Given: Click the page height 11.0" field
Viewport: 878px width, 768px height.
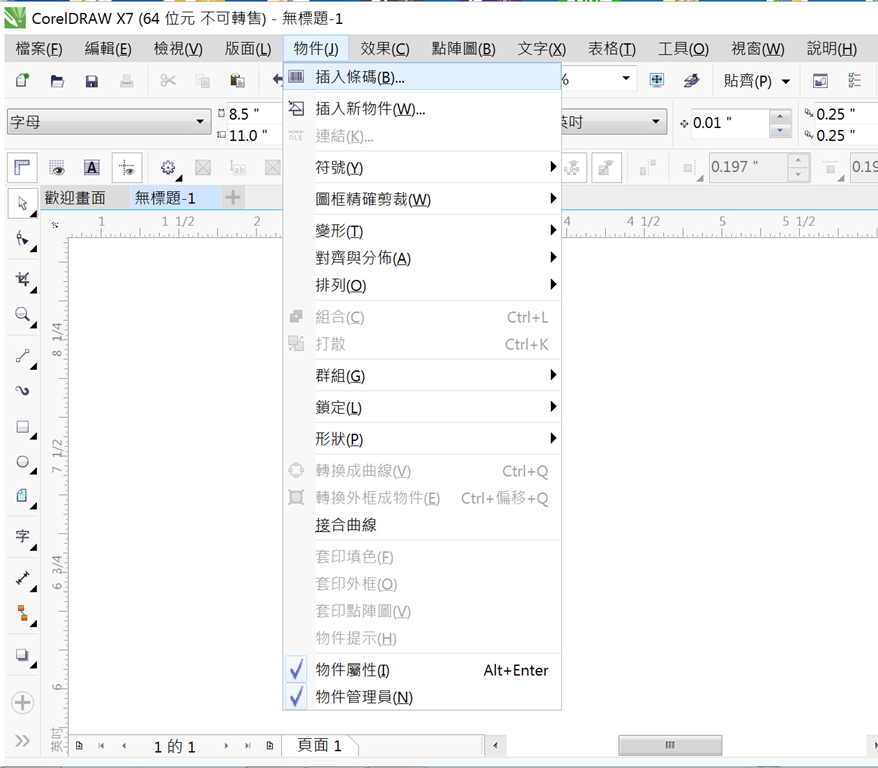Looking at the screenshot, I should pyautogui.click(x=255, y=136).
